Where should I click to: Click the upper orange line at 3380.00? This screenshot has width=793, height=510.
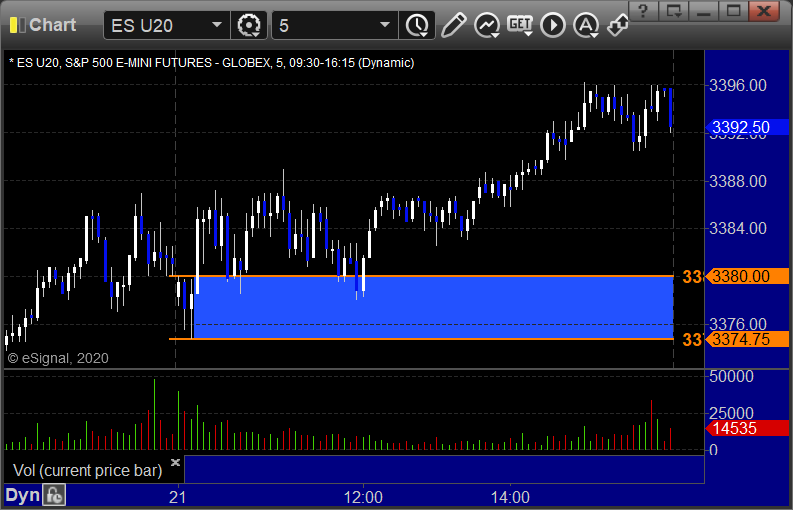tap(421, 276)
